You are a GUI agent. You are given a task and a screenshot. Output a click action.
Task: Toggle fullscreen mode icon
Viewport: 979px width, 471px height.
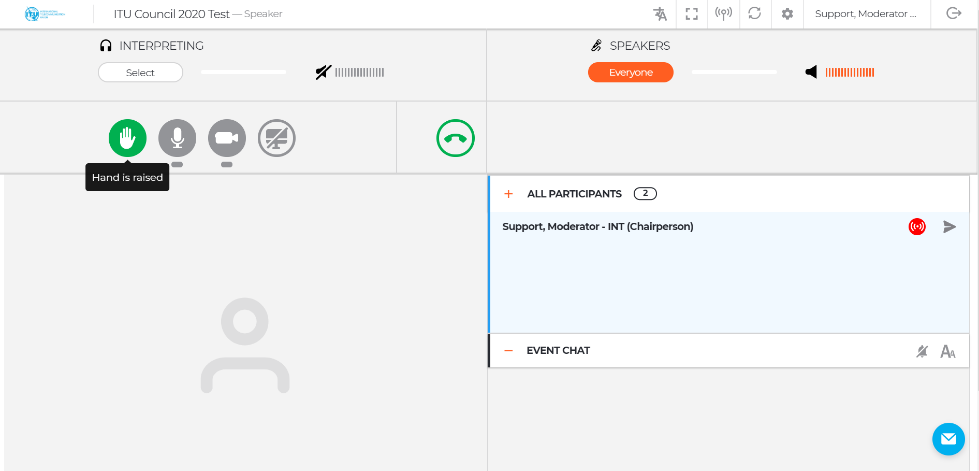pos(692,14)
